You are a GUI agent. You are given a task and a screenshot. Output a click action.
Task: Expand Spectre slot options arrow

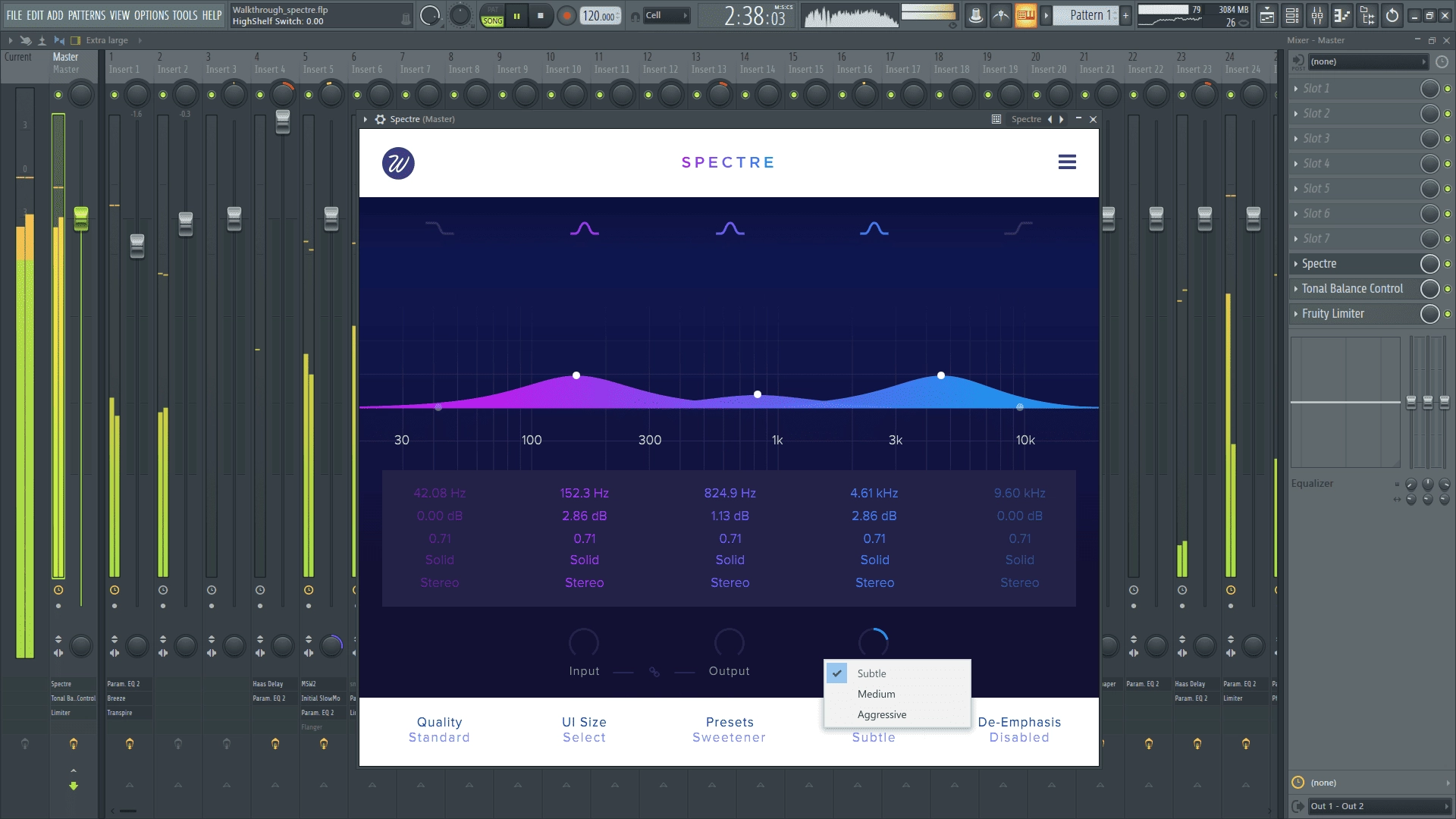coord(1296,264)
